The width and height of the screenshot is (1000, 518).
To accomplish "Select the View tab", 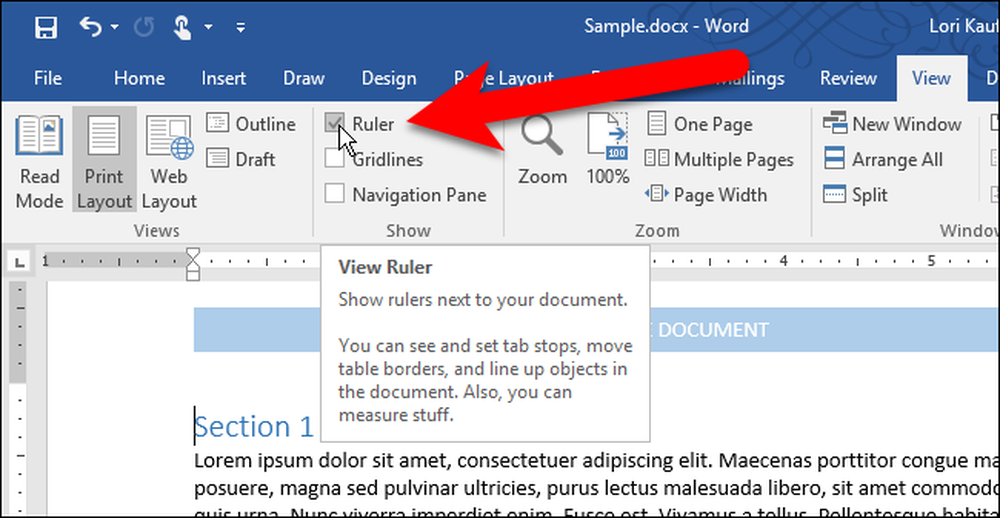I will pyautogui.click(x=931, y=78).
